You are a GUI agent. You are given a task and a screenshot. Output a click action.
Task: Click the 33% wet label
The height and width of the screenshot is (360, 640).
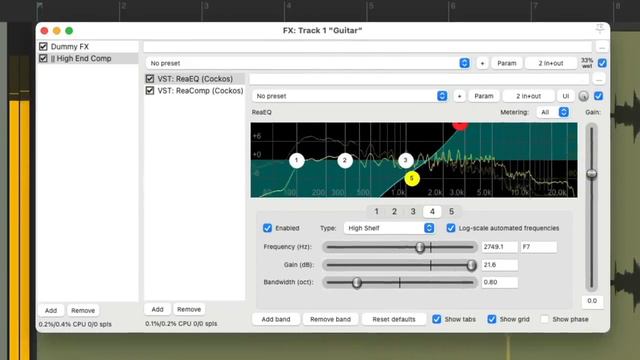coord(587,63)
